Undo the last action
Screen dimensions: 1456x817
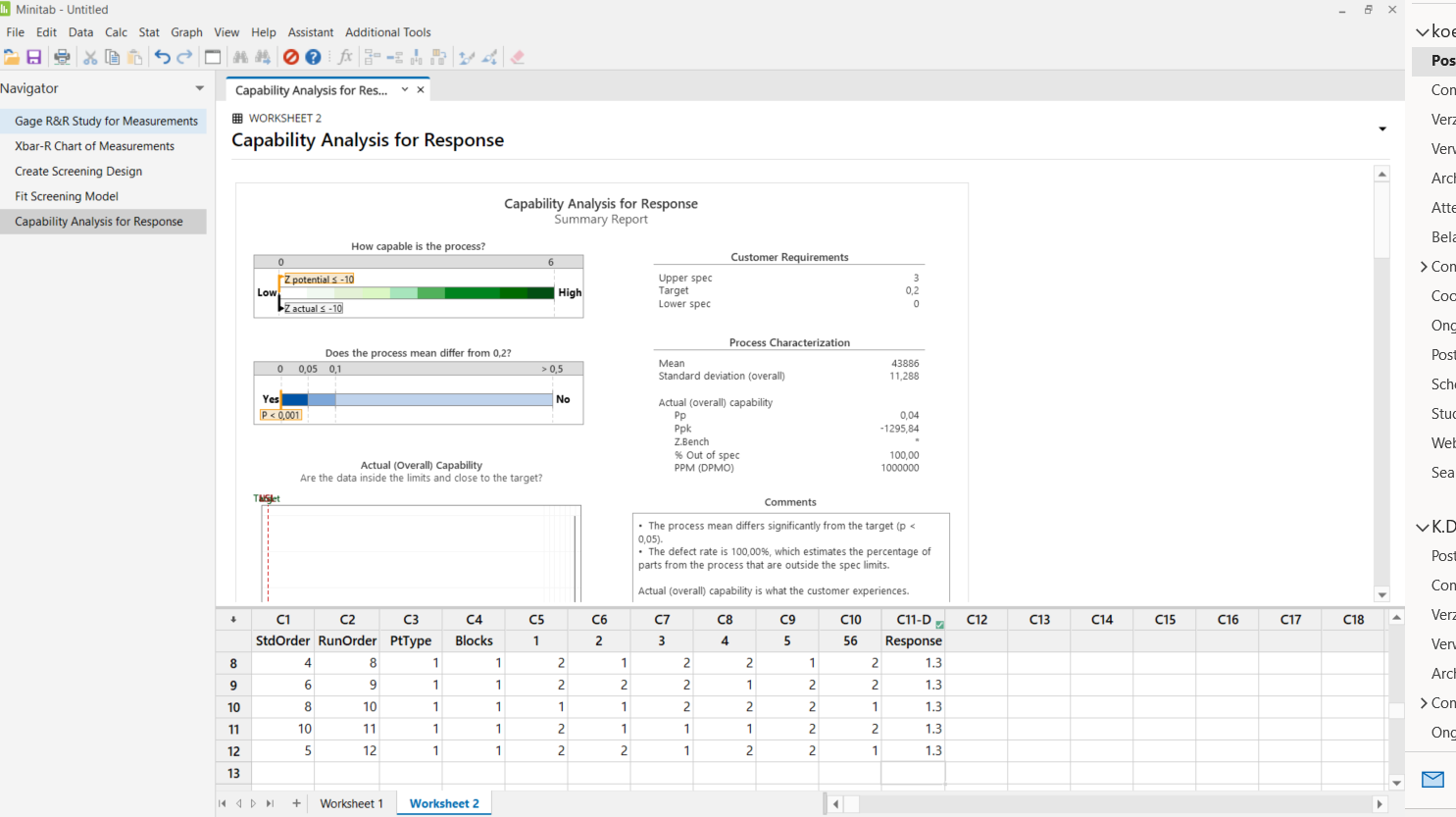pos(163,56)
